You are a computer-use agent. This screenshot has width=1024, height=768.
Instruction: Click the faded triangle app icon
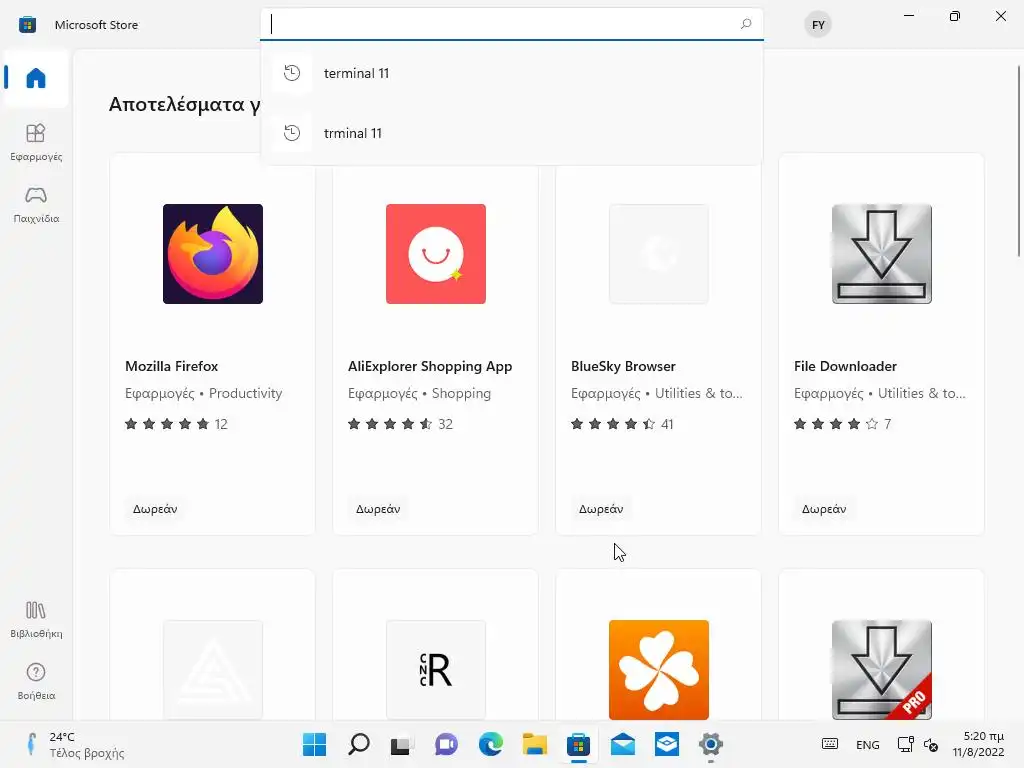pos(213,669)
